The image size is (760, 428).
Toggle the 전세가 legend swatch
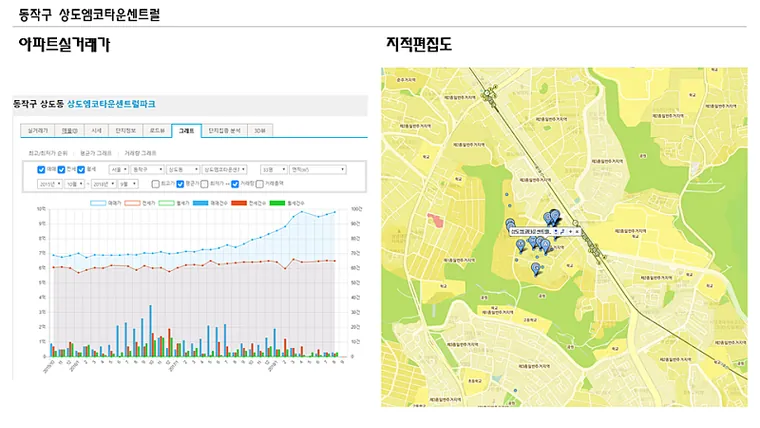[x=132, y=204]
